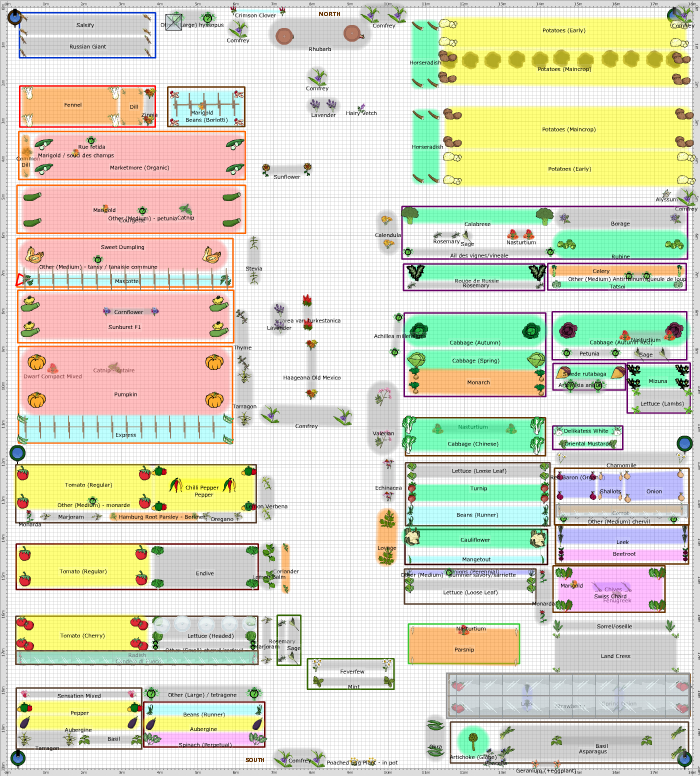
Task: Select the 'Tomato (Cherry)' label
Action: [82, 635]
